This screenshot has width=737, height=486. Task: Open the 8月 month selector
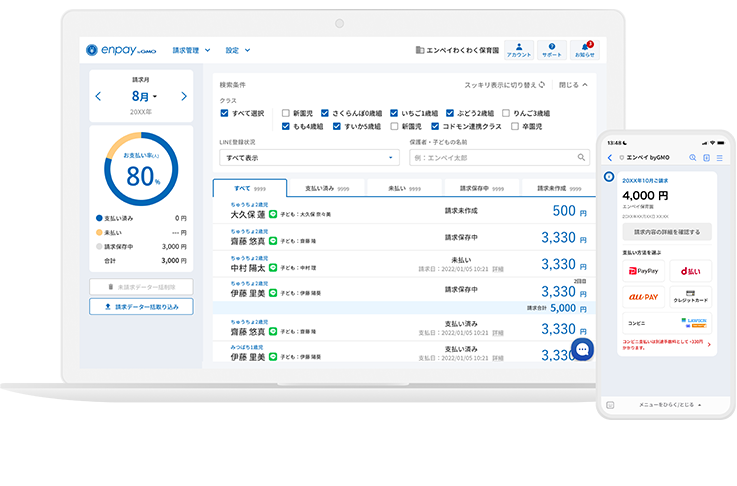(144, 96)
